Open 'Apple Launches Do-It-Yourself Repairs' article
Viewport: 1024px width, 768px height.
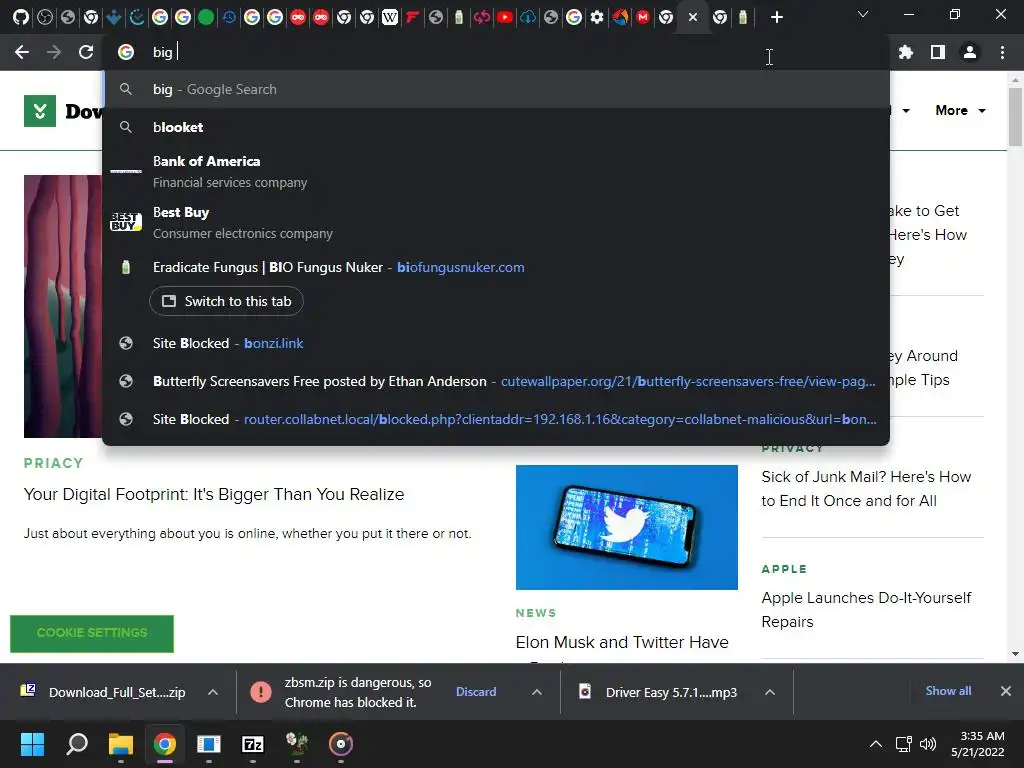coord(866,609)
